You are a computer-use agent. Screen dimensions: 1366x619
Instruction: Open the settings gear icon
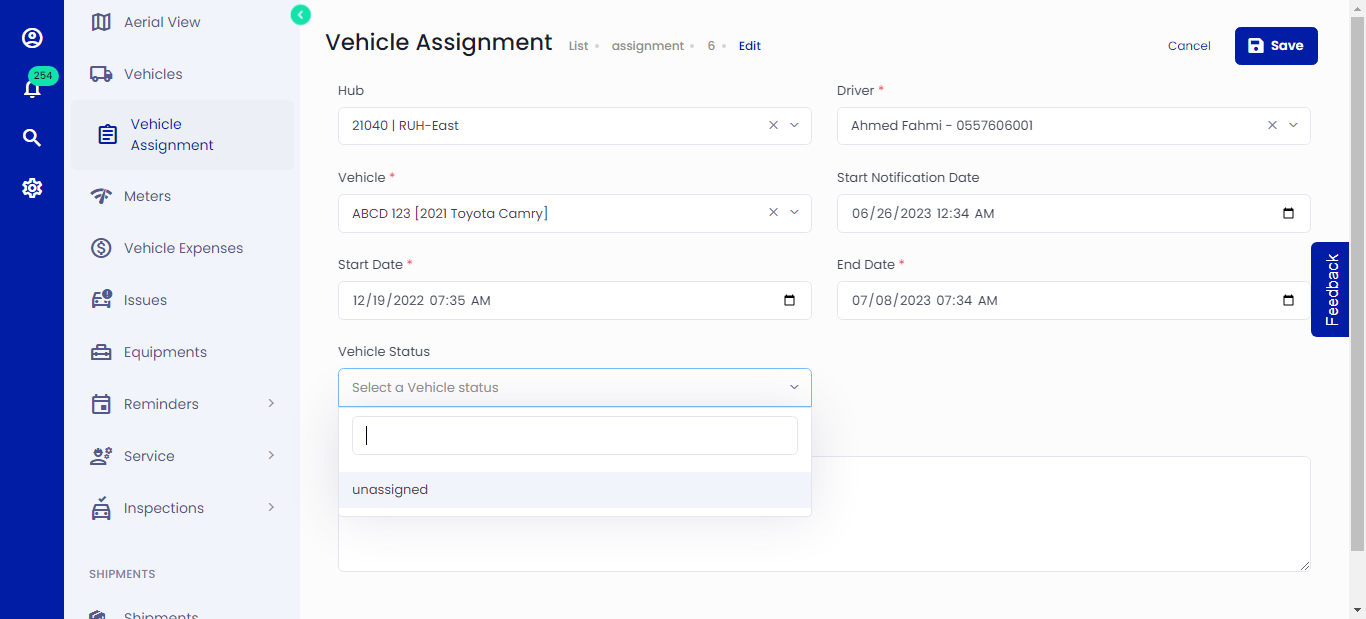[32, 188]
